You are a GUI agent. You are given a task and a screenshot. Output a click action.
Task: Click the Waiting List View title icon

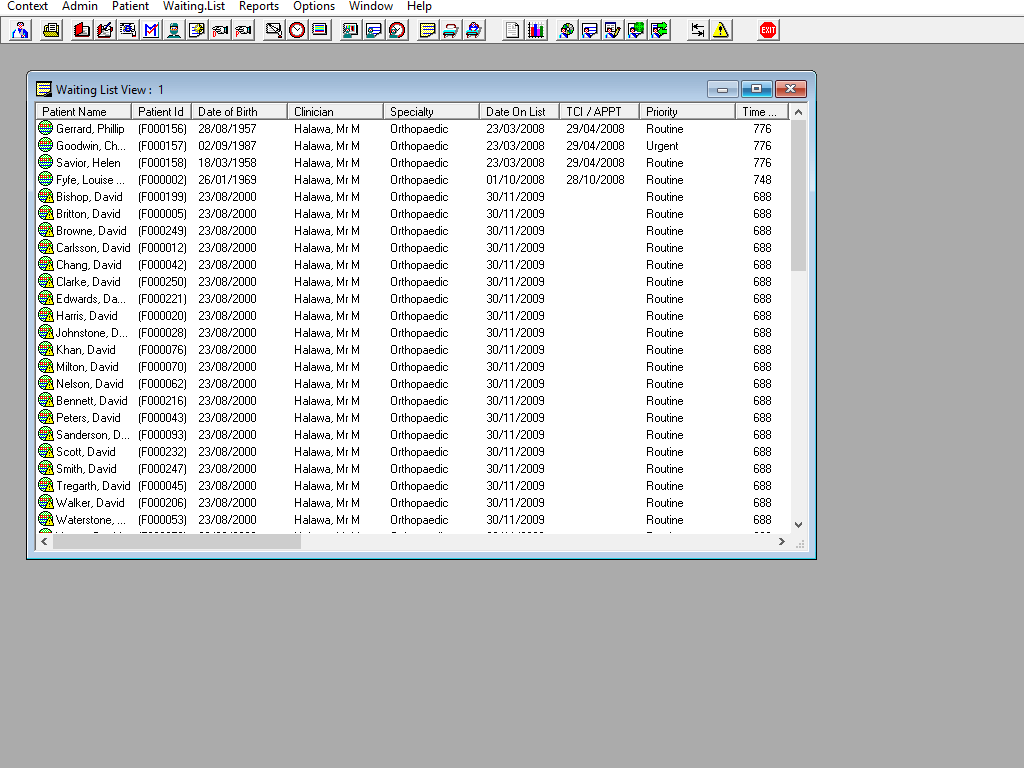[44, 89]
